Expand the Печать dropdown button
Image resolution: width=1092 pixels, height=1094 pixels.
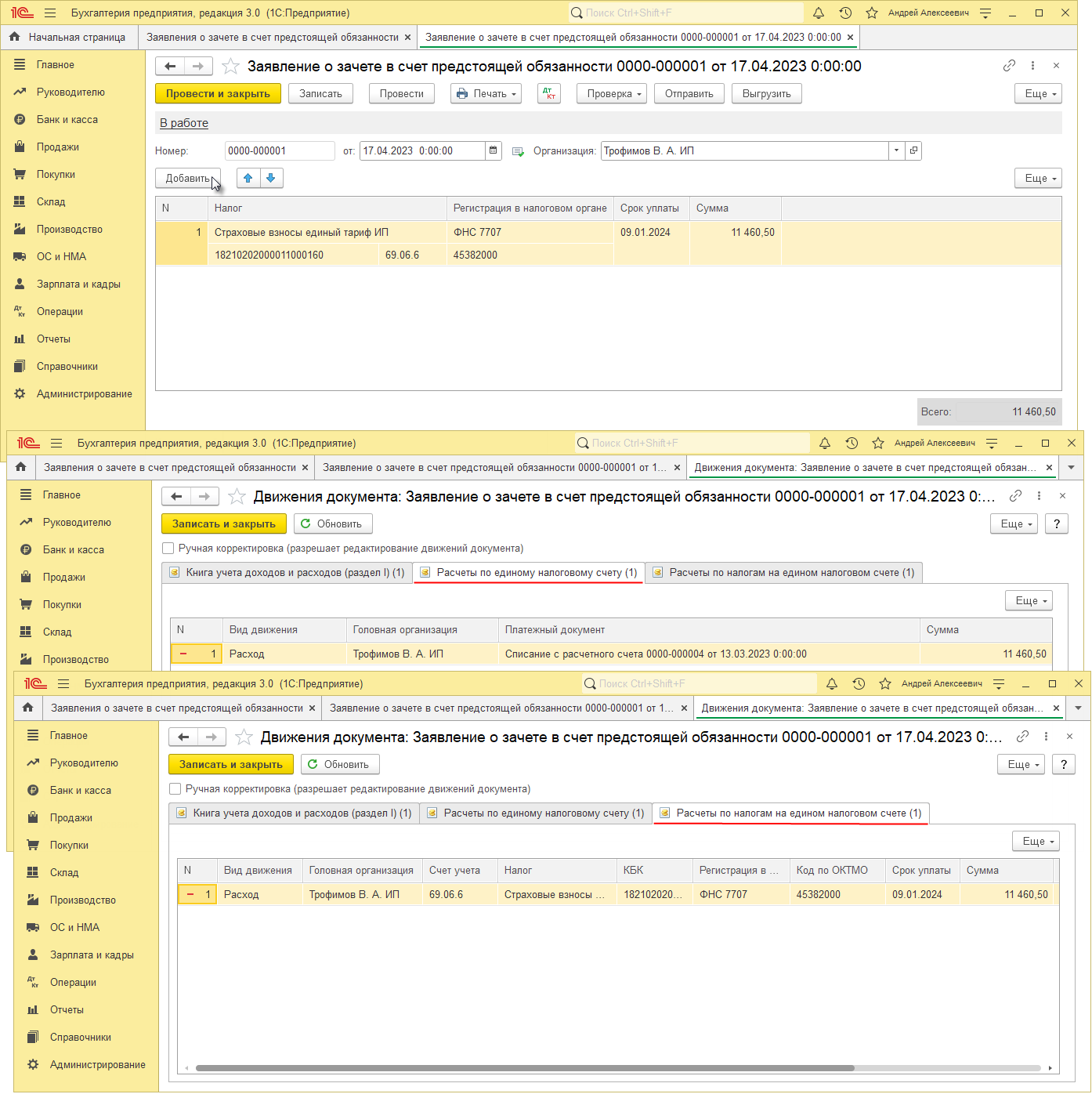point(486,94)
